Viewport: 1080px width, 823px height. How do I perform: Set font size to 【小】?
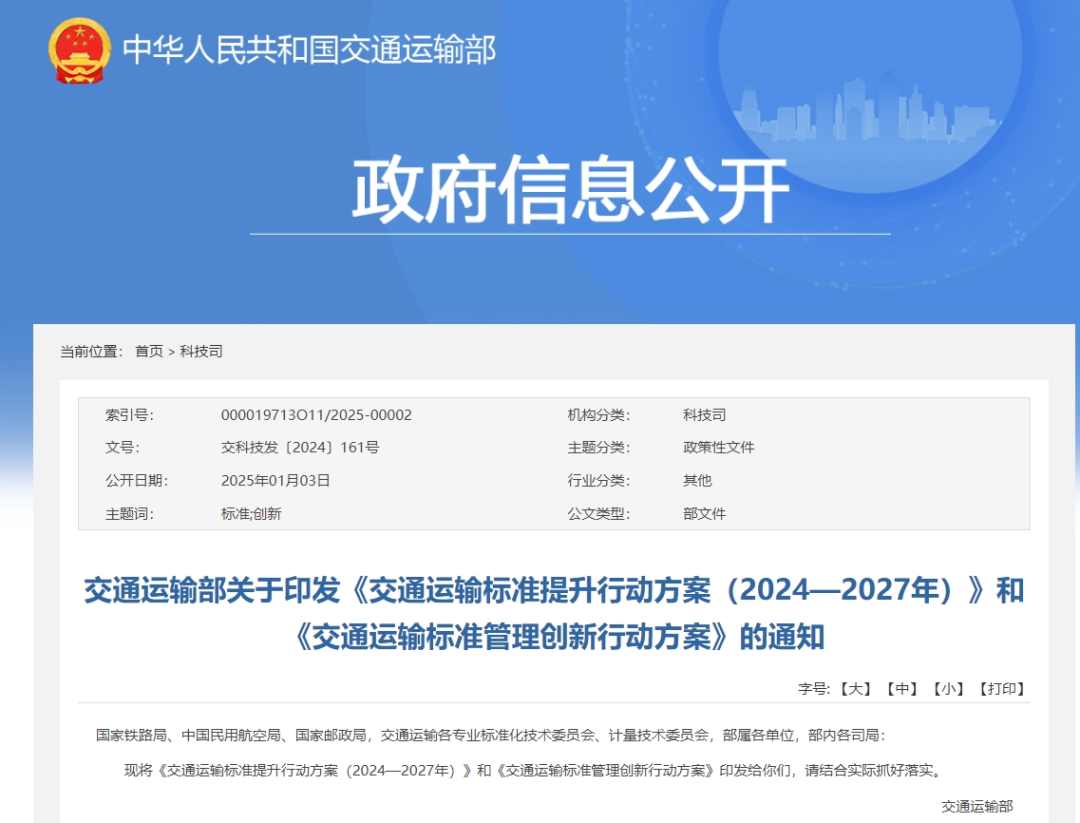[x=950, y=688]
